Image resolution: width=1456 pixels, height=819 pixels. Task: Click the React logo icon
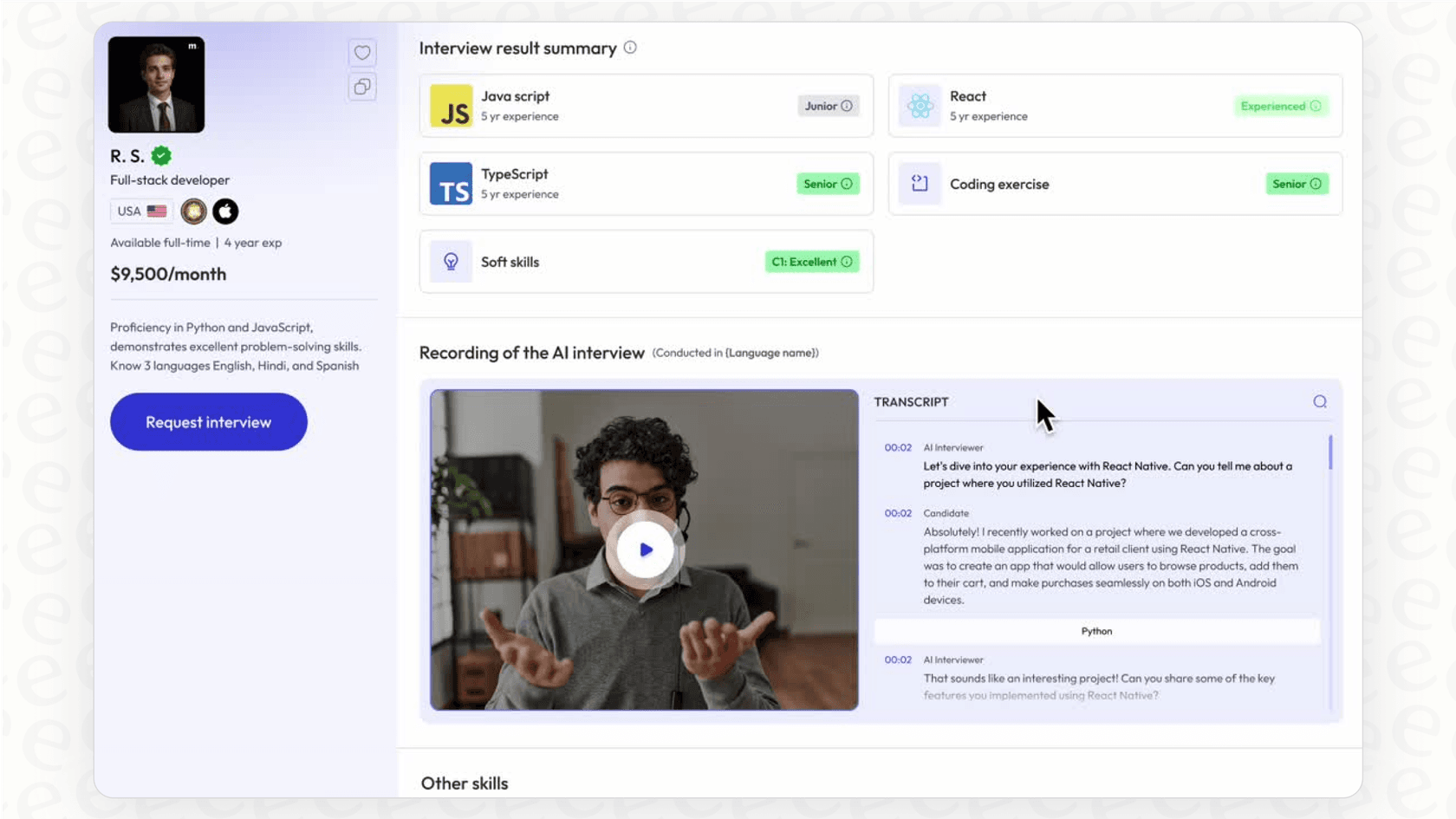[x=920, y=106]
